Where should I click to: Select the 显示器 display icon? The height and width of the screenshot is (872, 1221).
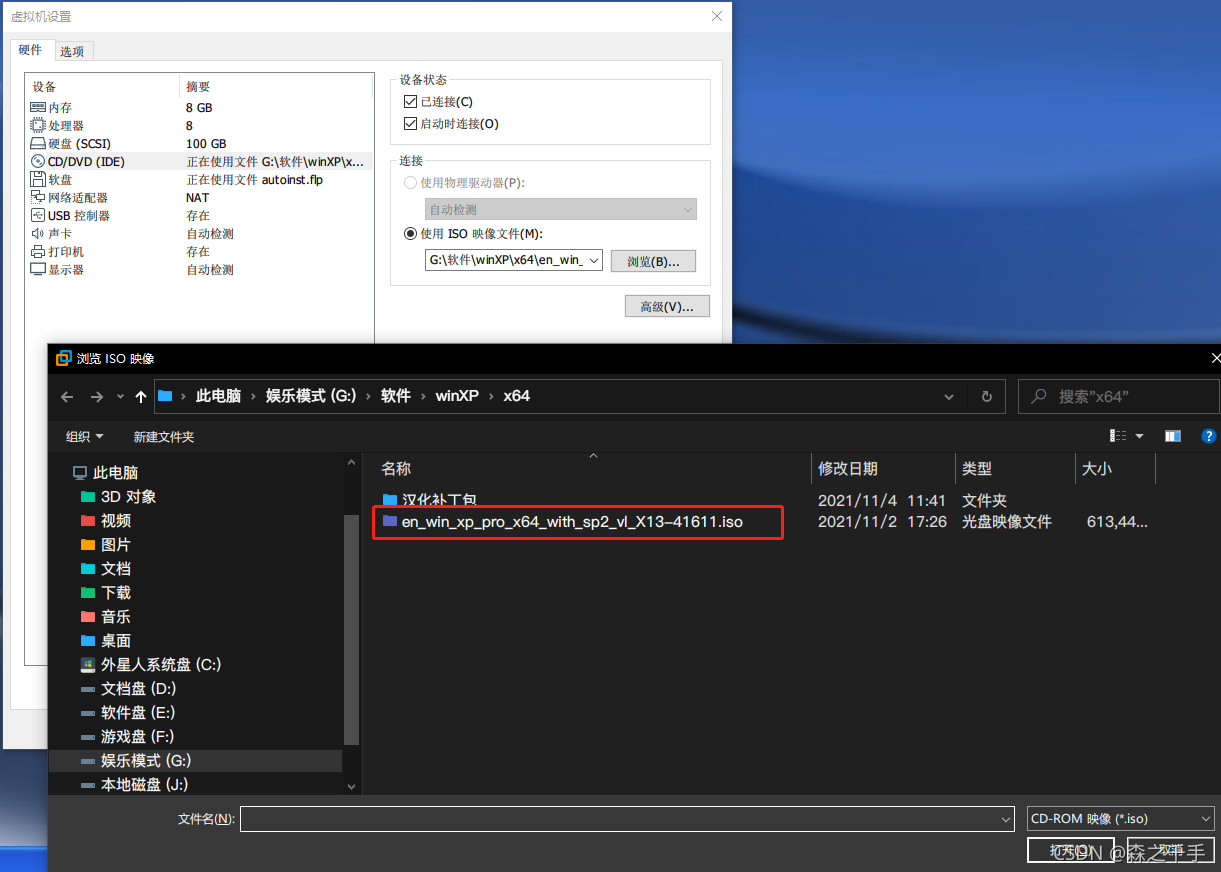tap(38, 270)
